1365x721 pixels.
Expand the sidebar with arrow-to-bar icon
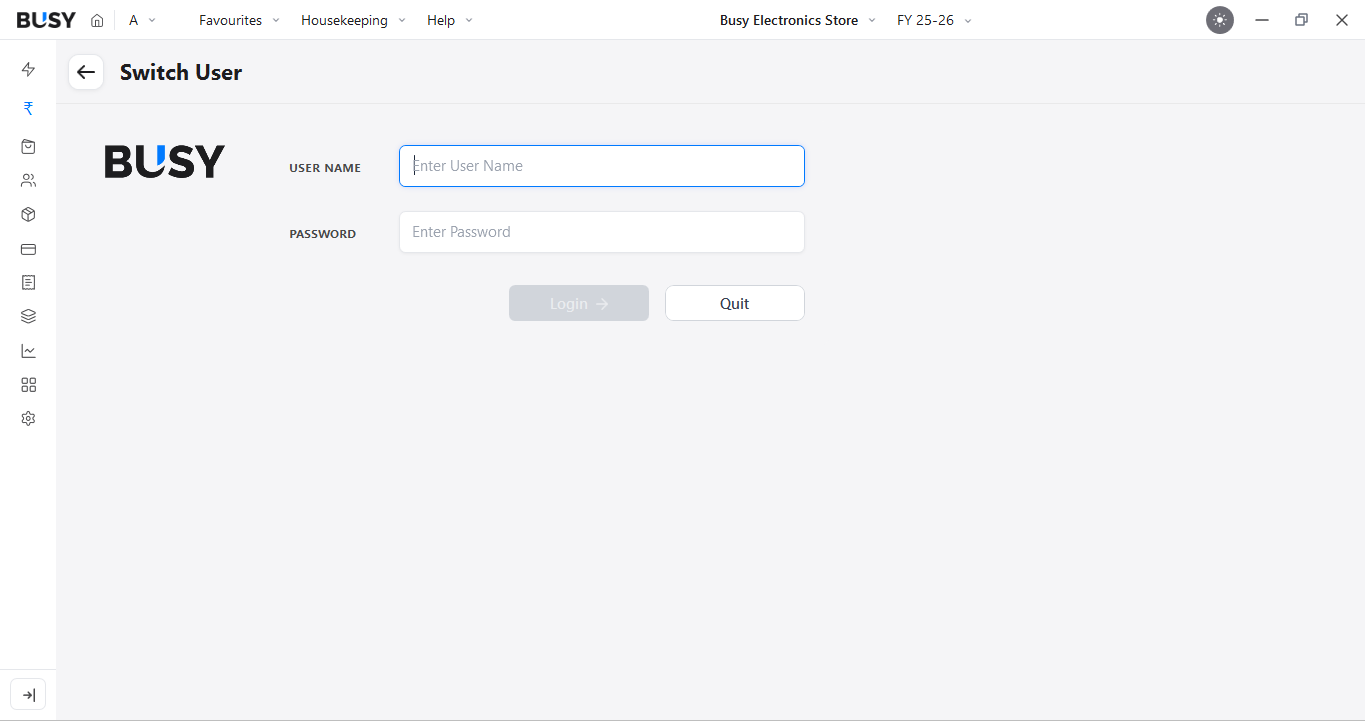[x=28, y=695]
